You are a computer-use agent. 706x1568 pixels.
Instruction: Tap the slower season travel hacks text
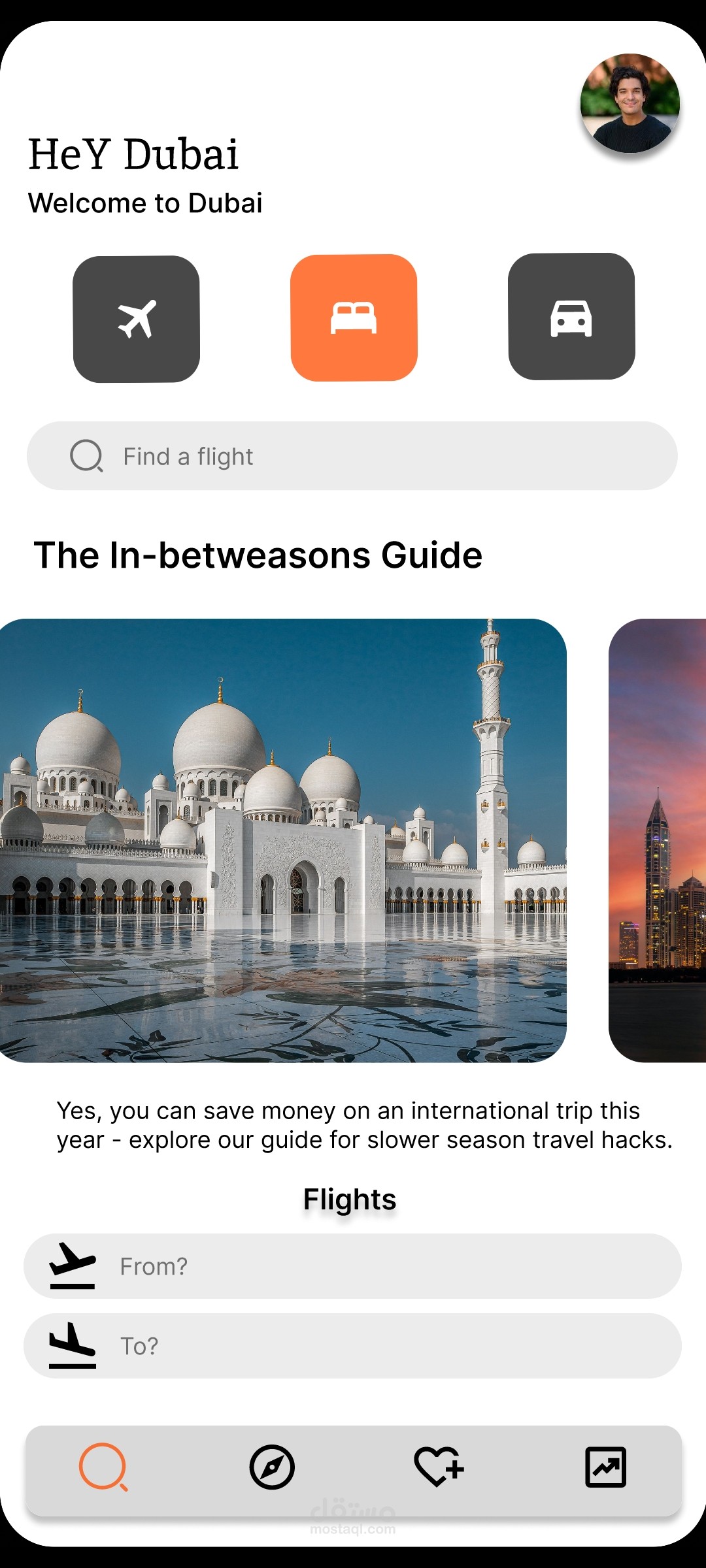[x=364, y=1125]
